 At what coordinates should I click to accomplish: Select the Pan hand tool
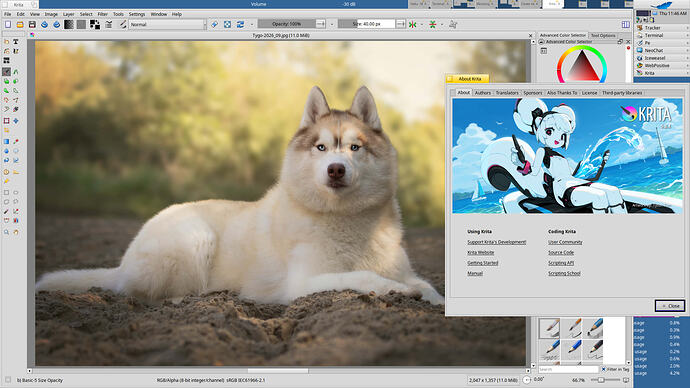click(16, 232)
